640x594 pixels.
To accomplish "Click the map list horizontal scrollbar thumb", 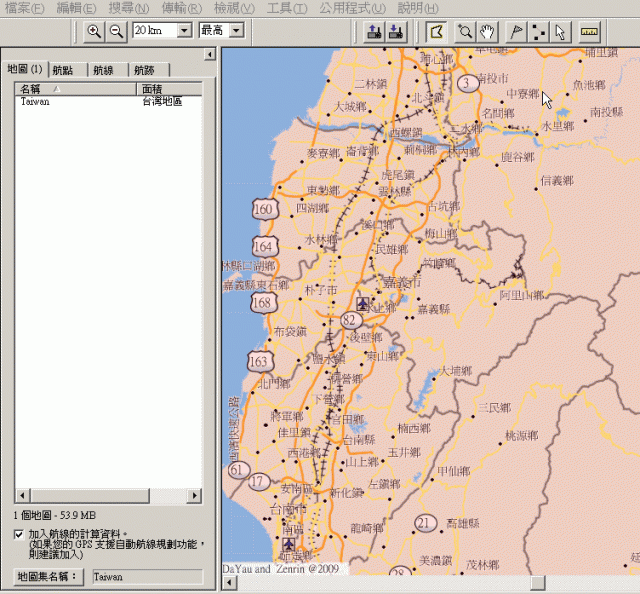I will [89, 496].
